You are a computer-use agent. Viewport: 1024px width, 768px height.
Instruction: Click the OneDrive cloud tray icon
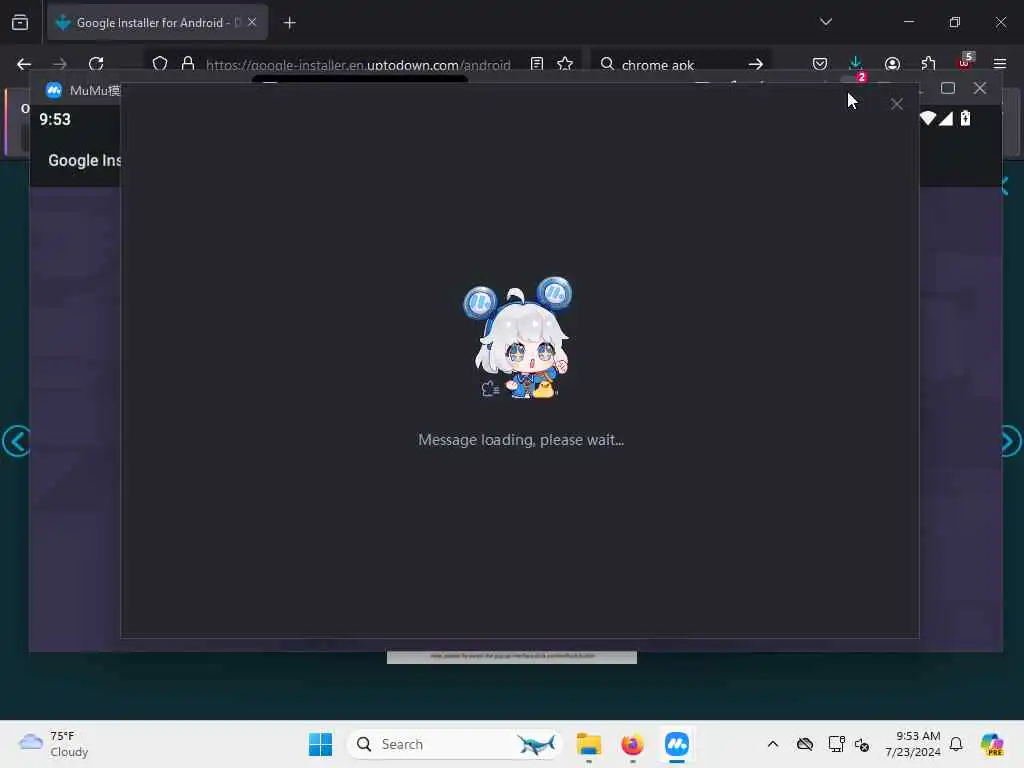point(805,744)
